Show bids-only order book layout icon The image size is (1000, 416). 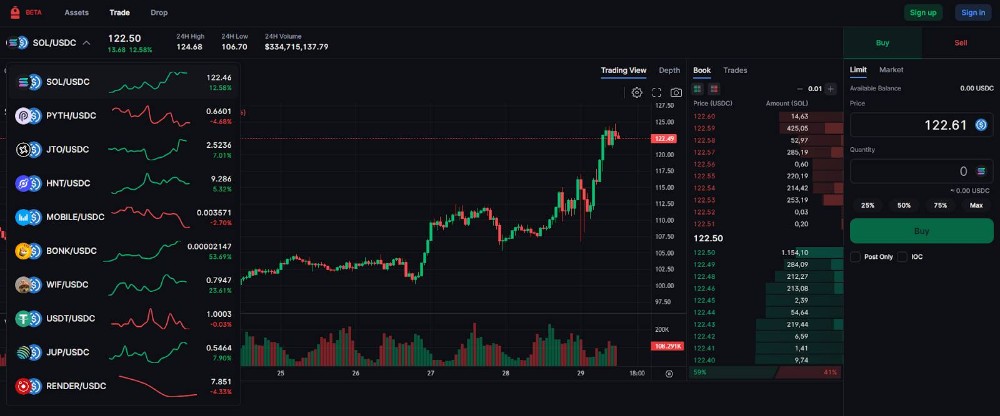(x=698, y=89)
